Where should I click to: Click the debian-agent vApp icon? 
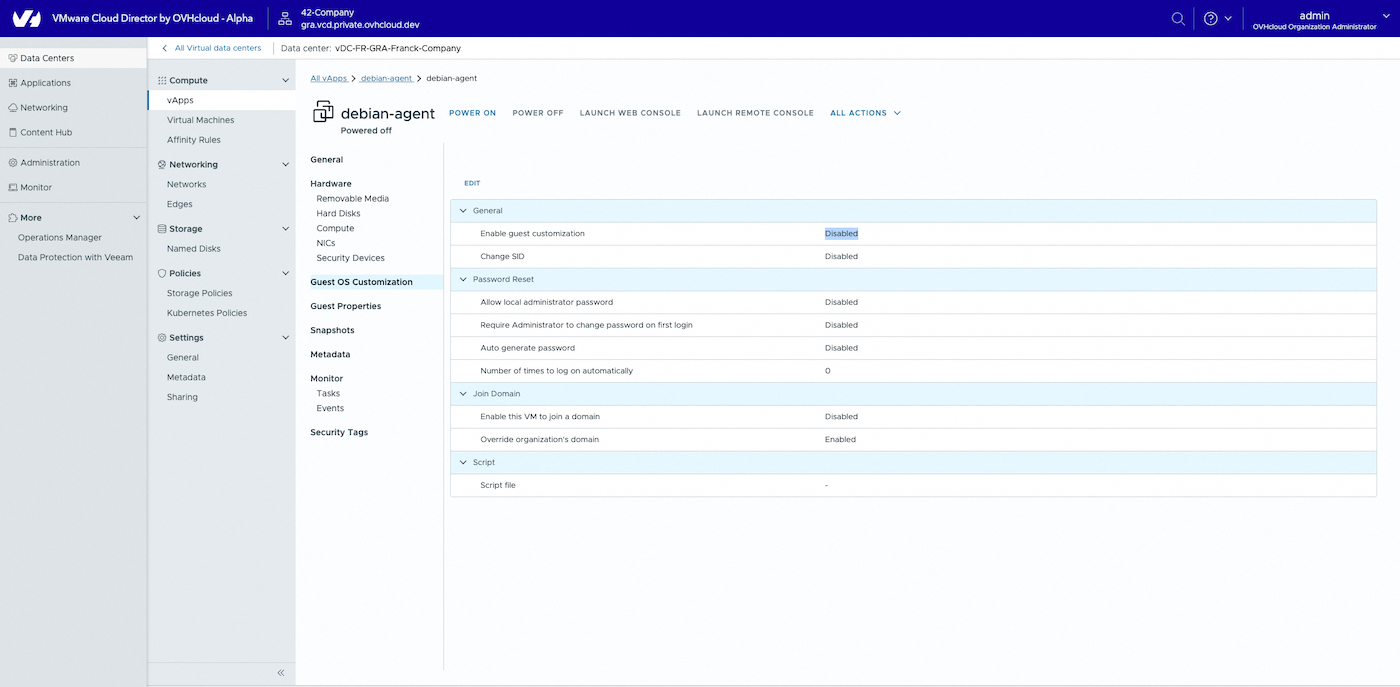[x=323, y=112]
